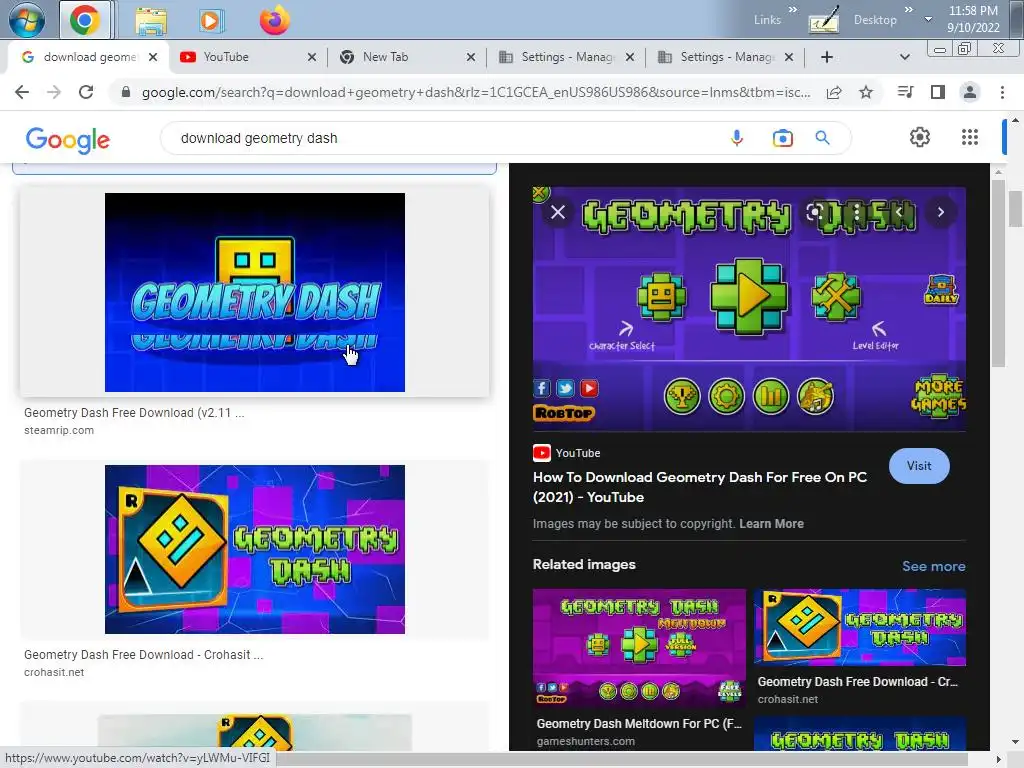The width and height of the screenshot is (1024, 768).
Task: Close the image preview panel
Action: tap(558, 212)
